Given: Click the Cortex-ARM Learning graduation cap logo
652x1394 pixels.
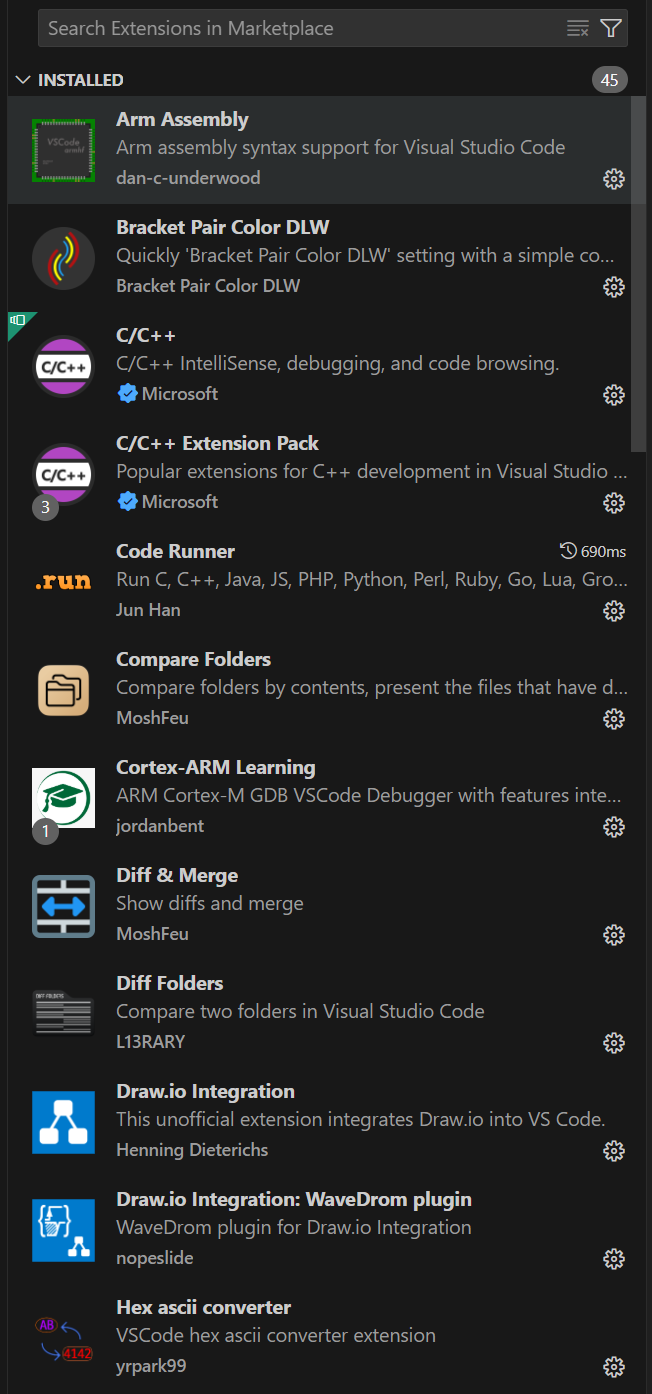Looking at the screenshot, I should [63, 798].
